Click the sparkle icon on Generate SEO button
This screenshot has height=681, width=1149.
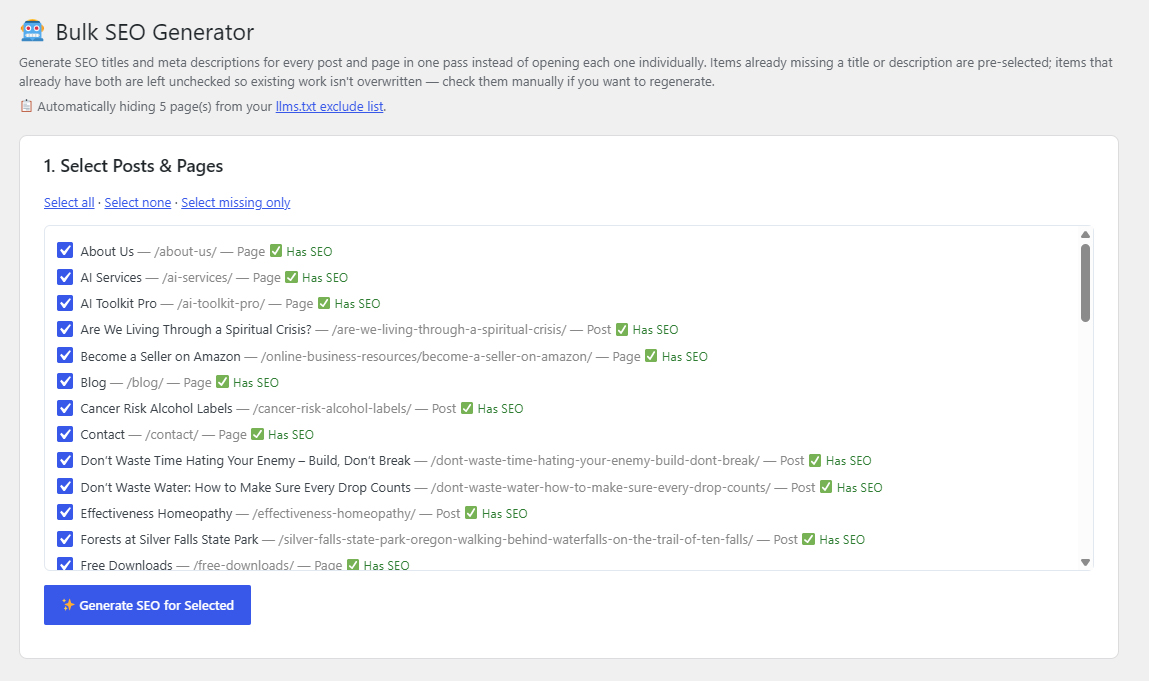click(68, 605)
